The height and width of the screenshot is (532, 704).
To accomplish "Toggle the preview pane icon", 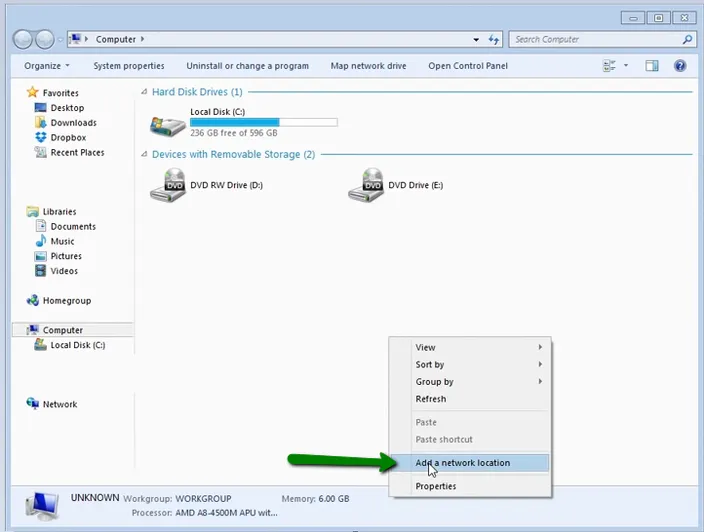I will 652,66.
